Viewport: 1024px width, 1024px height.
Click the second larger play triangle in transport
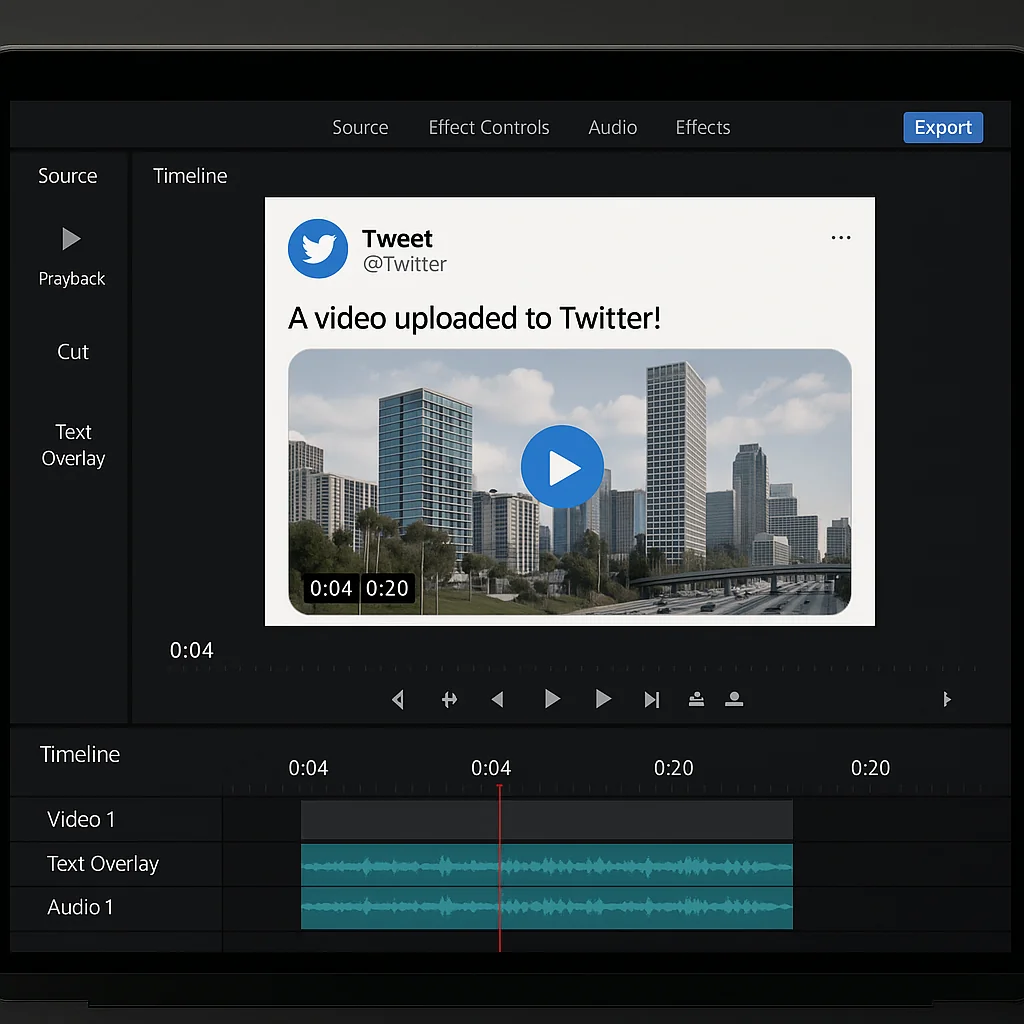603,699
